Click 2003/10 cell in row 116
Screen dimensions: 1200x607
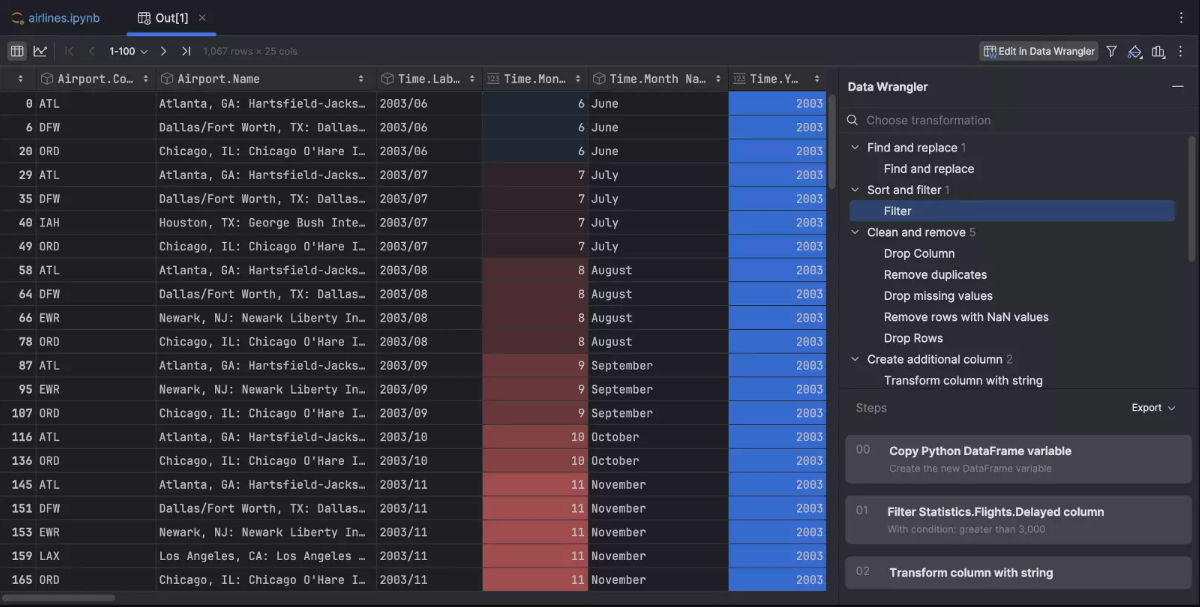(429, 437)
